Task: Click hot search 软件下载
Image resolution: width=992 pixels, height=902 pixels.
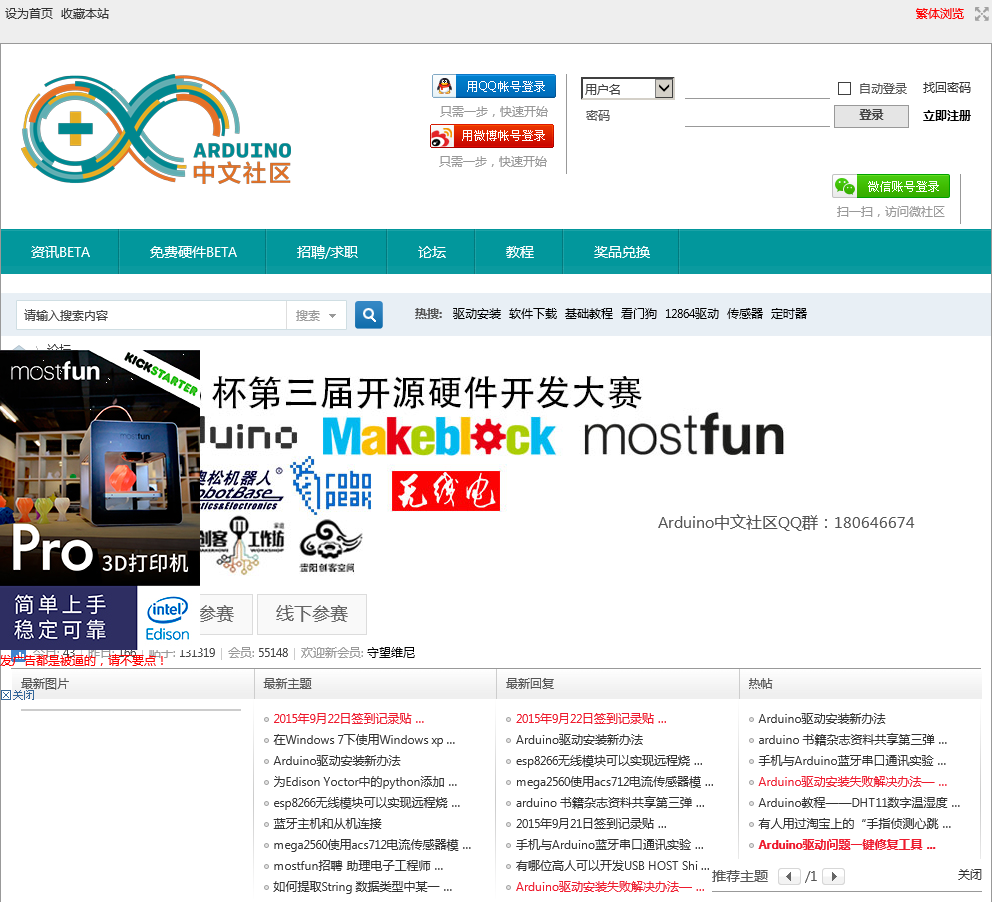Action: coord(533,314)
